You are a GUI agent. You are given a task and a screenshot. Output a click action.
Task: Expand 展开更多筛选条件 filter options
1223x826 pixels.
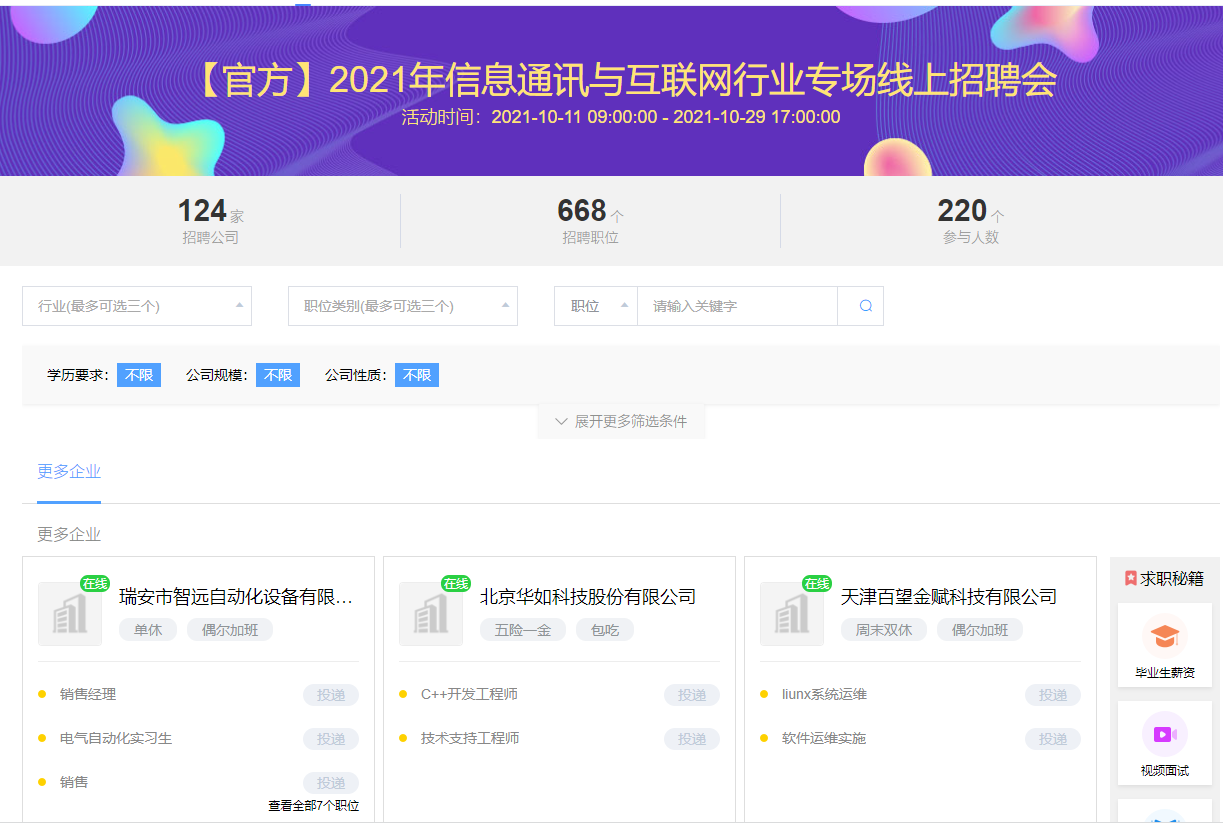621,422
